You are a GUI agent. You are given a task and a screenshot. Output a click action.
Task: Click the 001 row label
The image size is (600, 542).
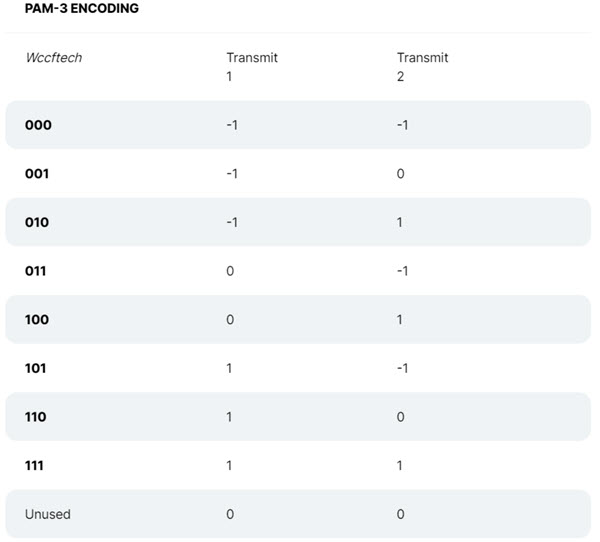[x=37, y=174]
